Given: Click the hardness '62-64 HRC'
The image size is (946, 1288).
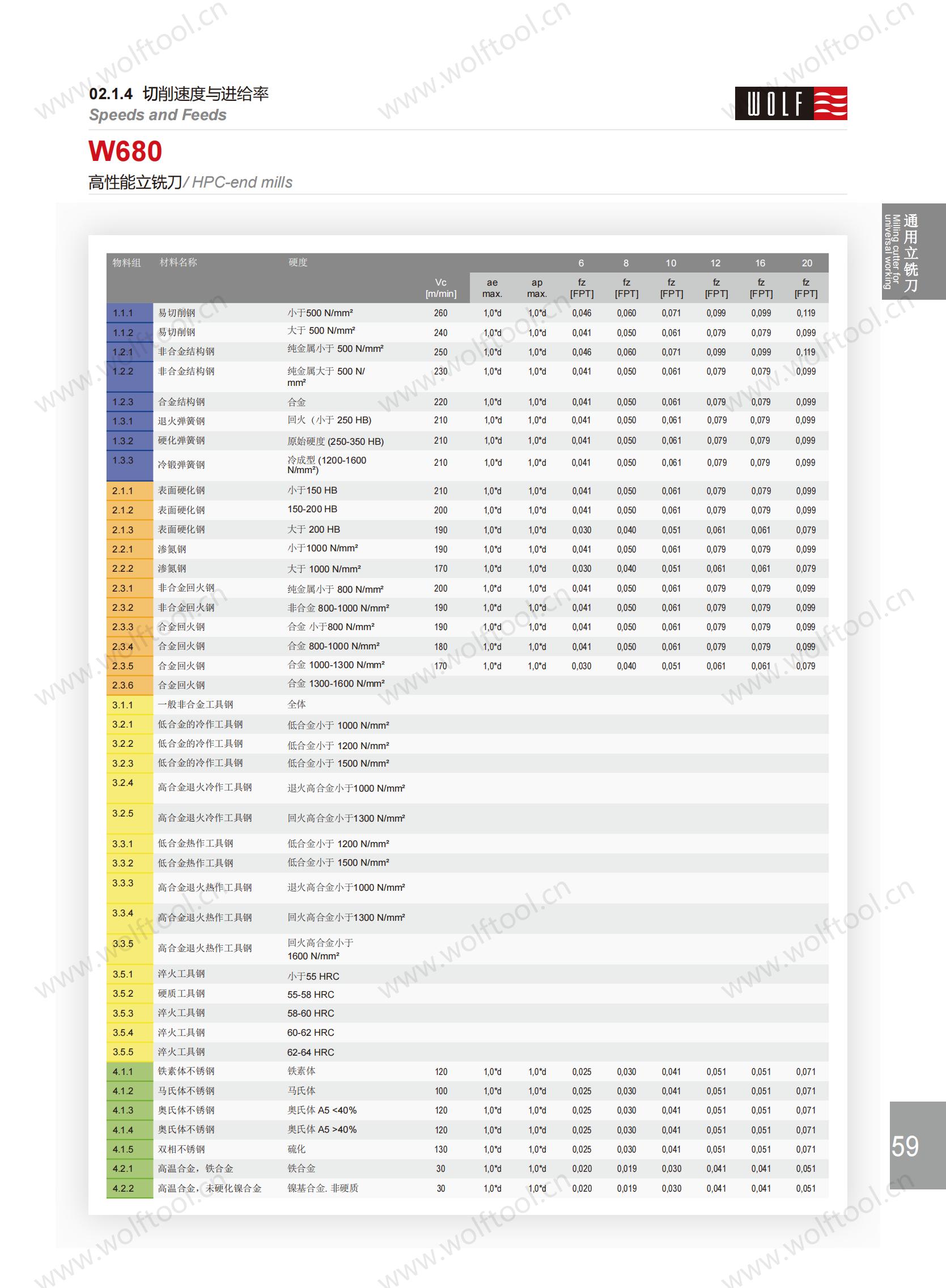Looking at the screenshot, I should [x=311, y=1053].
